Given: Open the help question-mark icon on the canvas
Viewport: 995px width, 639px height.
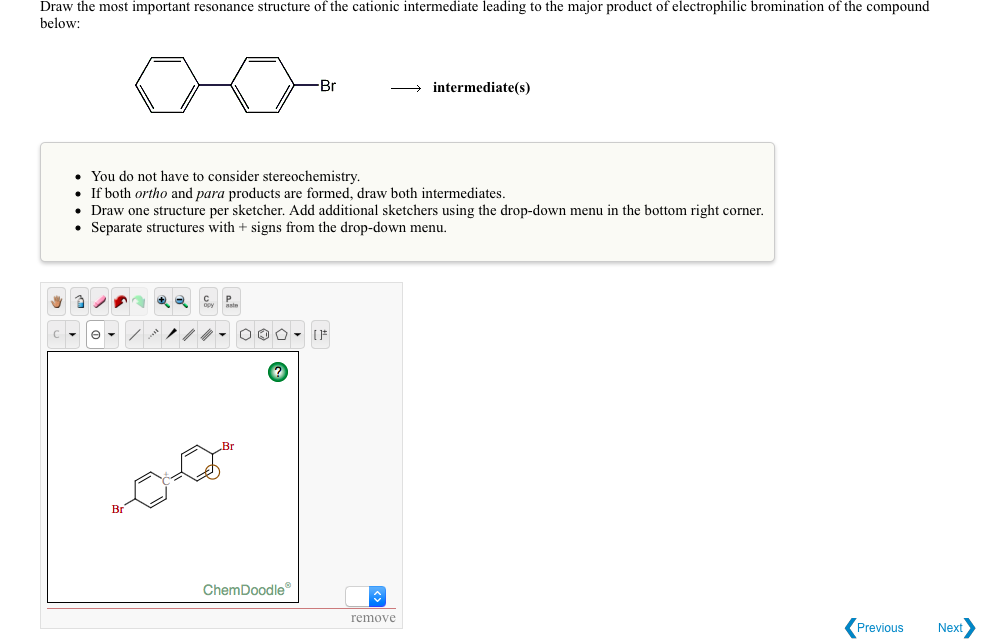Looking at the screenshot, I should coord(277,372).
